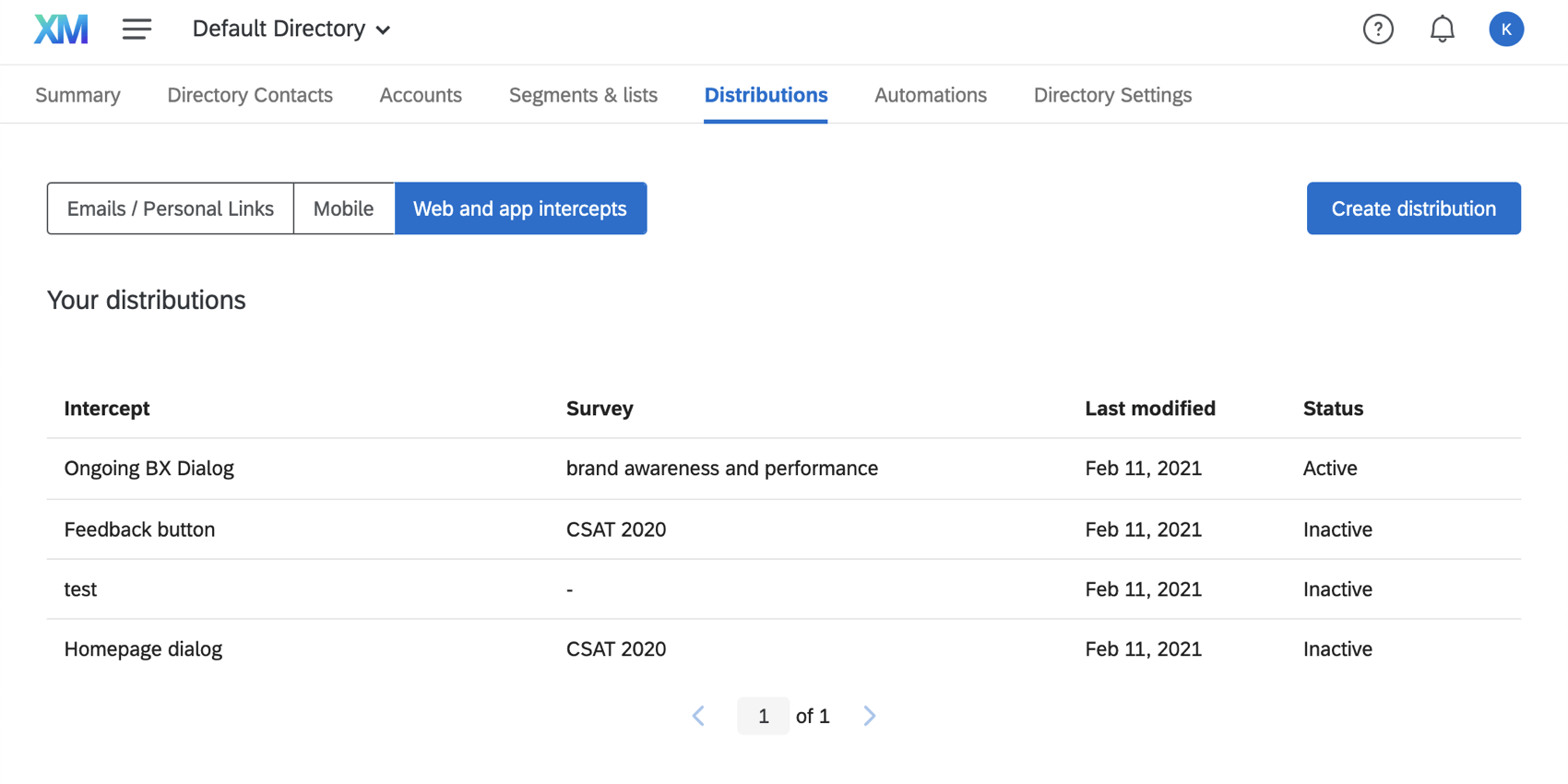Open the help question mark icon
Viewport: 1568px width, 784px height.
click(x=1378, y=30)
